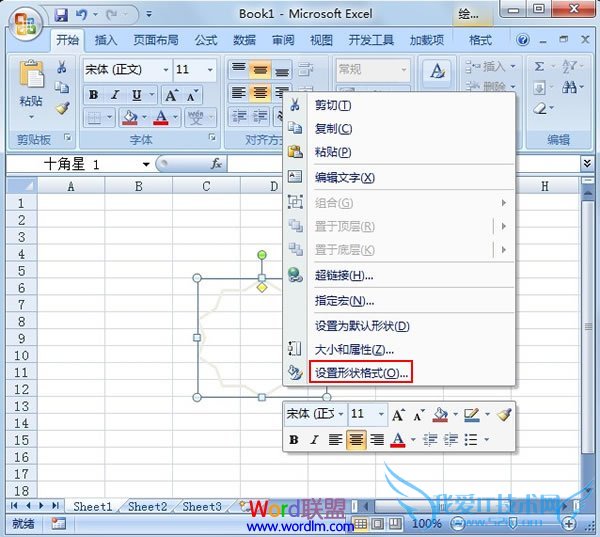Screen dimensions: 600x537
Task: Click Decrease Font Size in ribbon
Action: point(192,95)
